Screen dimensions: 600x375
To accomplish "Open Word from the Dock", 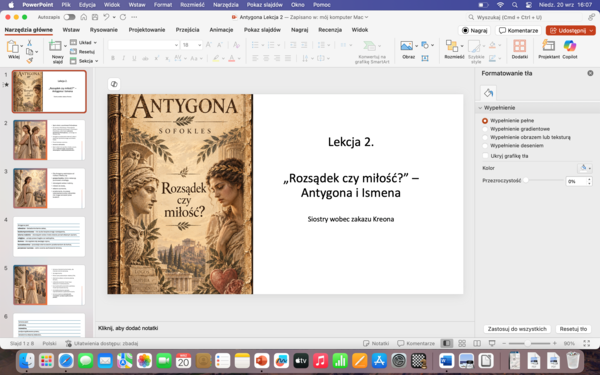I will 446,361.
